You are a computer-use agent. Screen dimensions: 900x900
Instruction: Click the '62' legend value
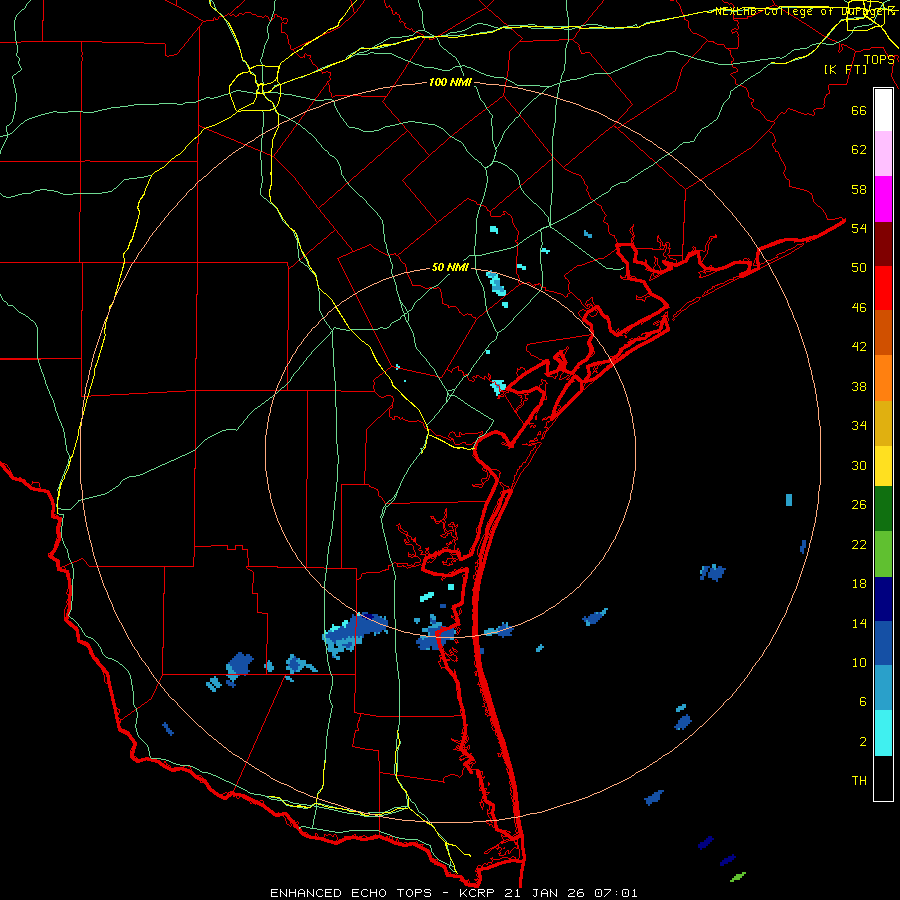coord(859,149)
